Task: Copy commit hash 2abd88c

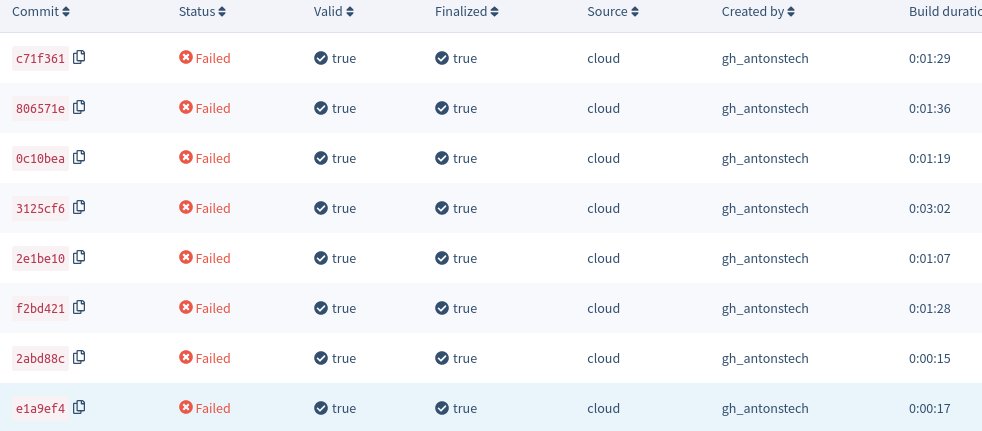Action: [x=79, y=357]
